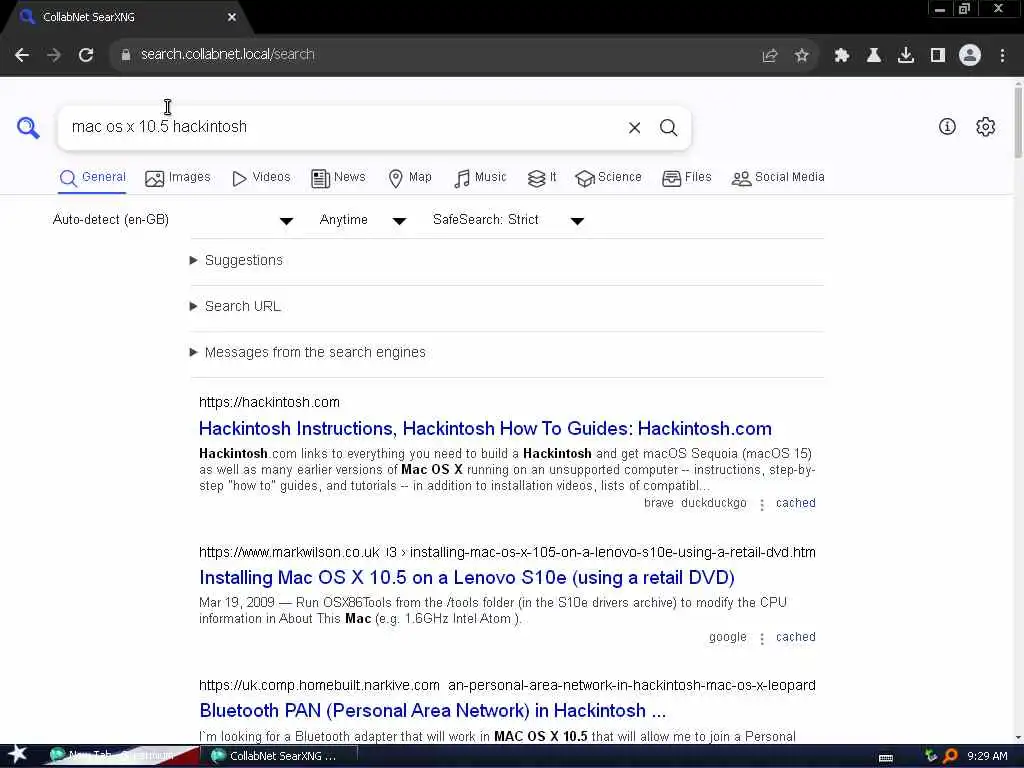Click the "brave" engine label
This screenshot has width=1024, height=768.
pos(658,504)
